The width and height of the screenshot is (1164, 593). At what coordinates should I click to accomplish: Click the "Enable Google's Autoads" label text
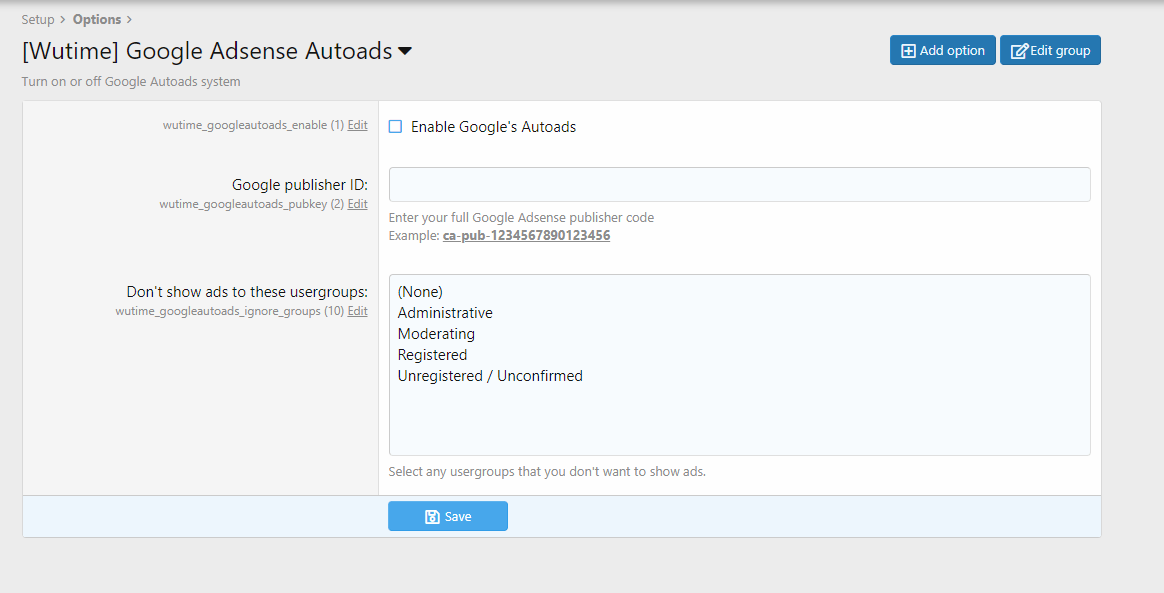(493, 127)
